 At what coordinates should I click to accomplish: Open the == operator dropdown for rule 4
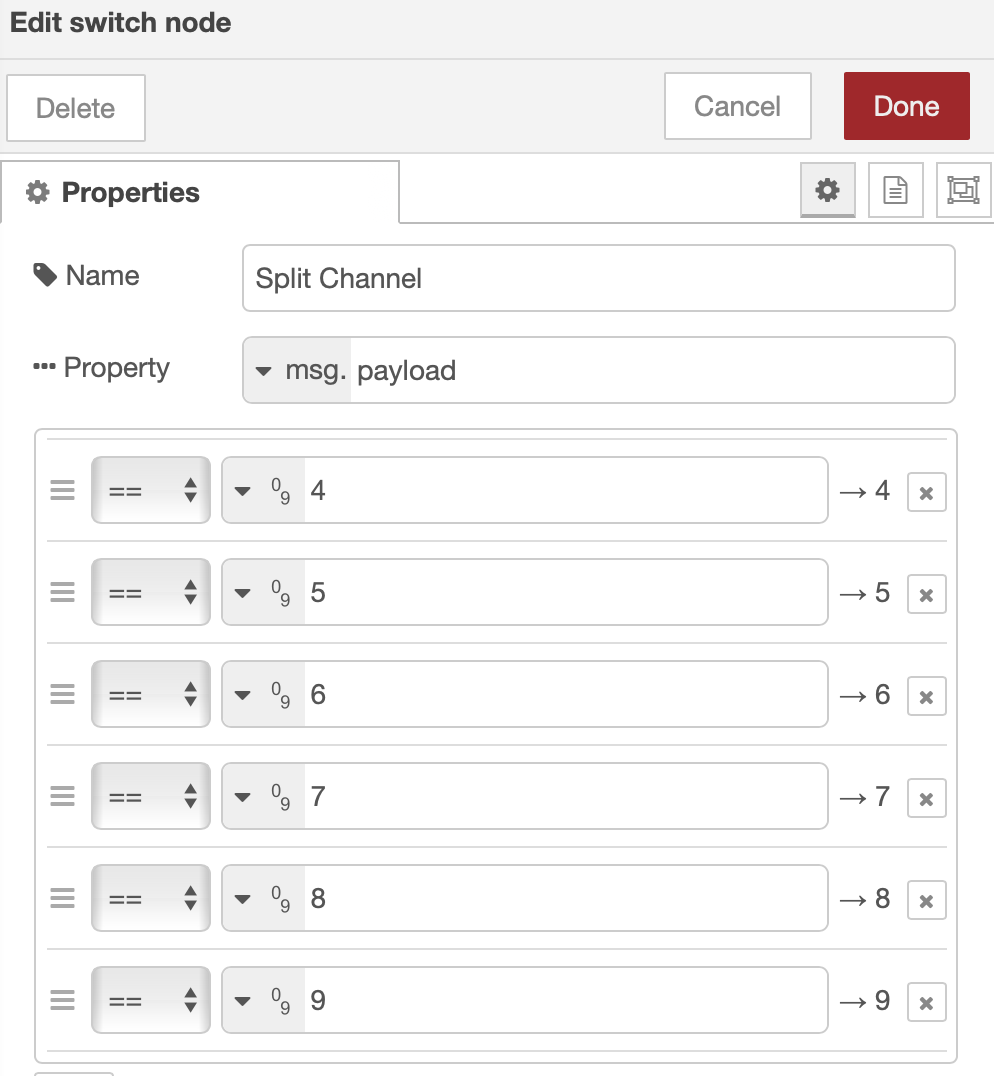(151, 491)
